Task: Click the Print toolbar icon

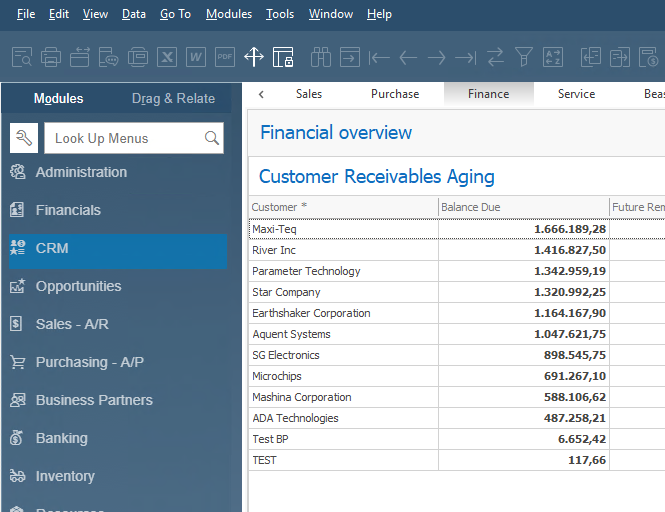Action: 51,57
